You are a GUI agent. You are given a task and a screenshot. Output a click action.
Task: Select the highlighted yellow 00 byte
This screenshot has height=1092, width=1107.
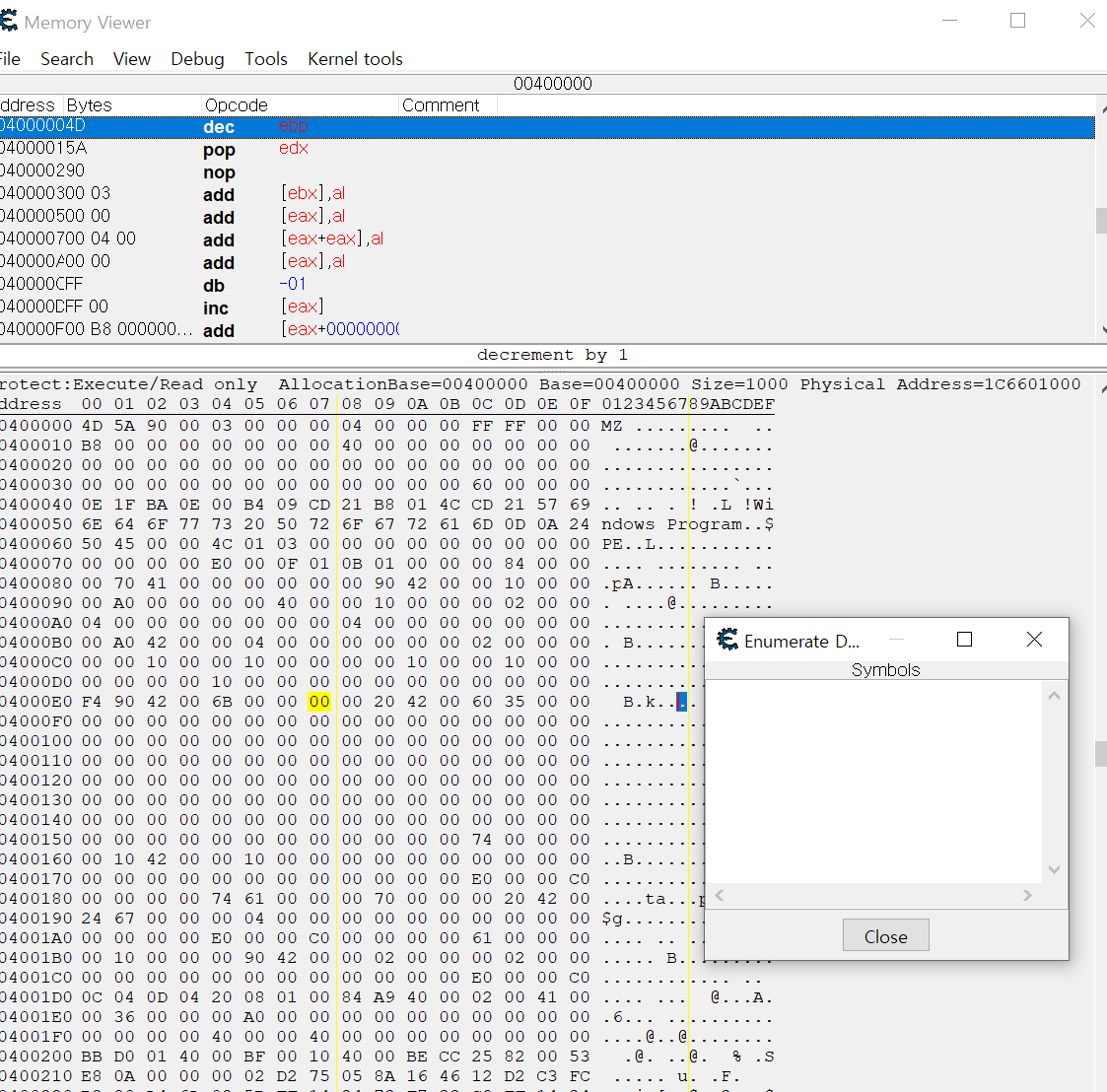pos(318,702)
